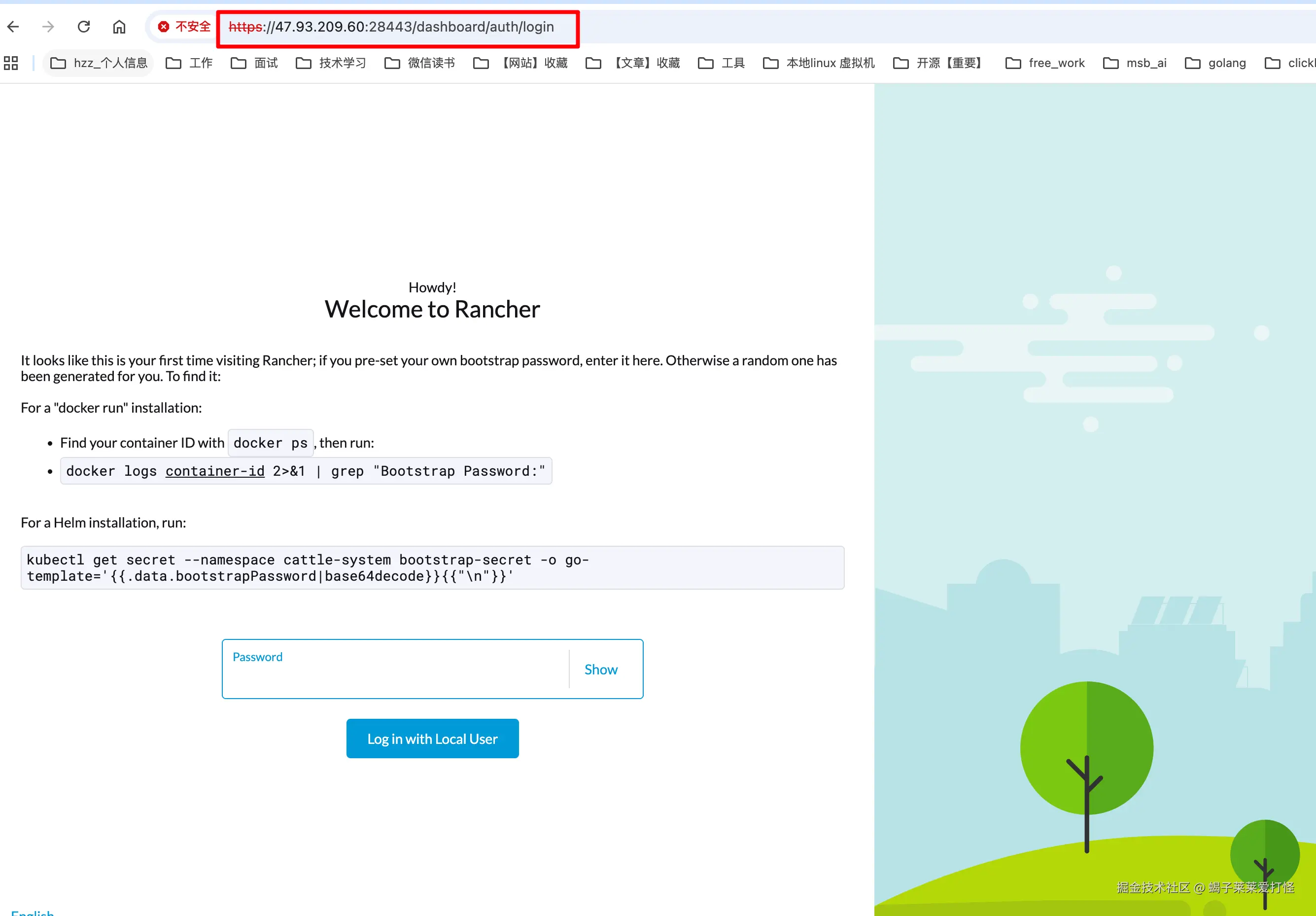The width and height of the screenshot is (1316, 916).
Task: Click the container-id underlined text
Action: (215, 471)
